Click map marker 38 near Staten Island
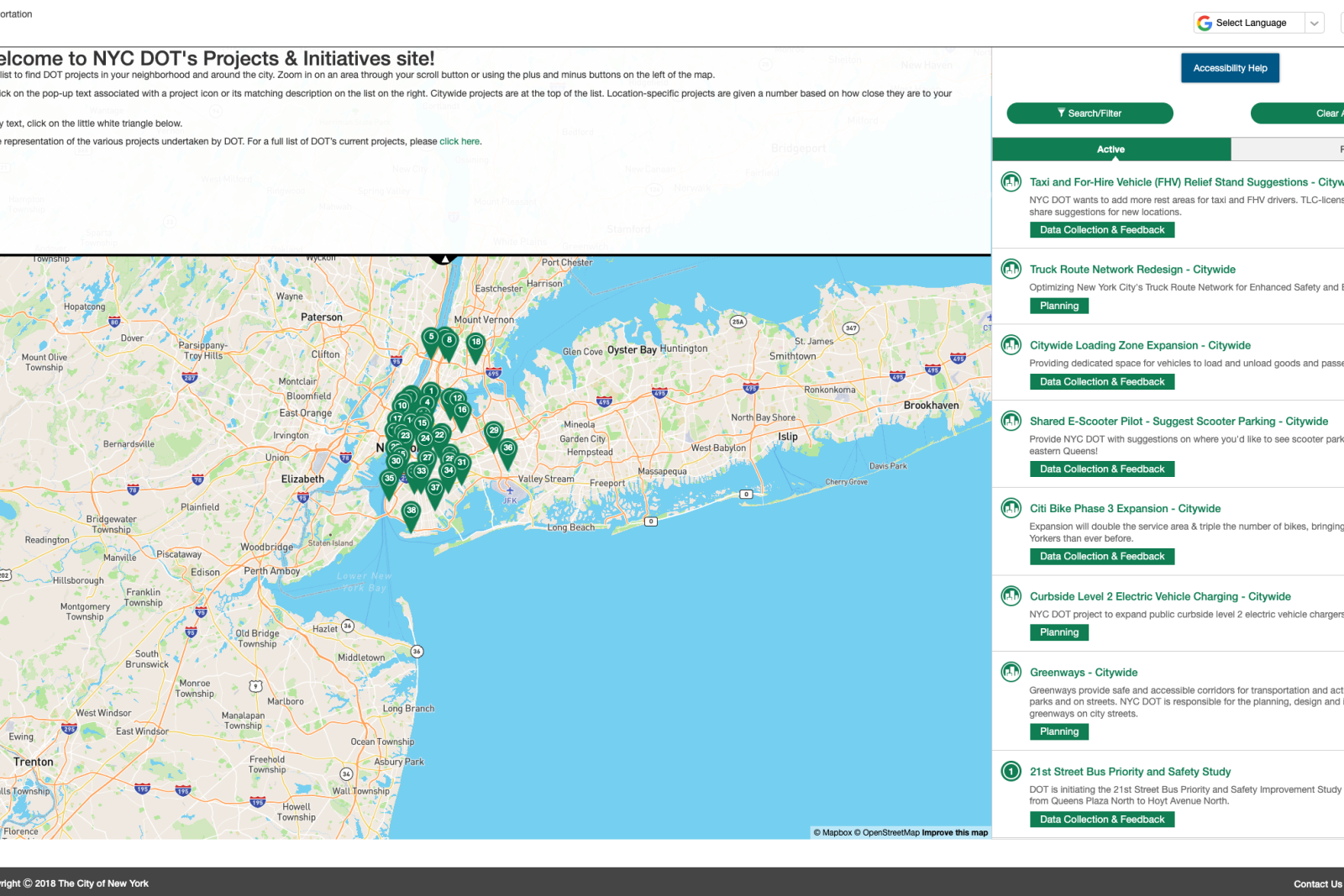Image resolution: width=1344 pixels, height=896 pixels. coord(411,510)
